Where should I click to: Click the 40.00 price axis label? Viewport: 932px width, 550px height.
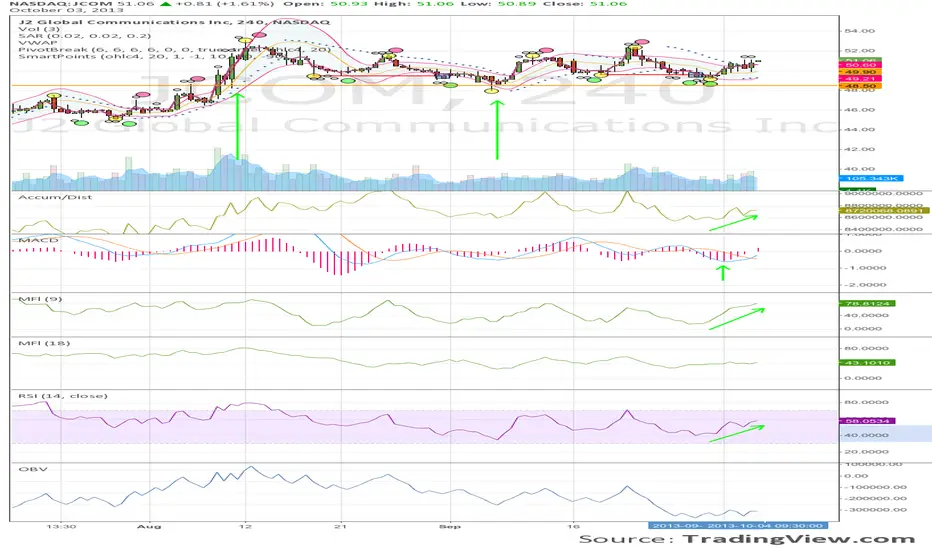point(859,169)
